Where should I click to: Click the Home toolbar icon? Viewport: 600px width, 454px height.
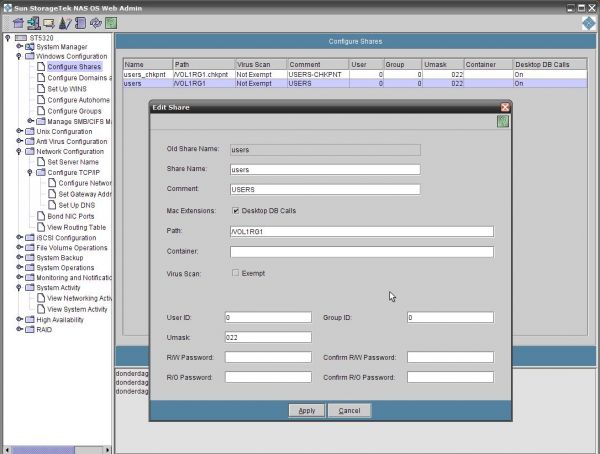[x=18, y=23]
